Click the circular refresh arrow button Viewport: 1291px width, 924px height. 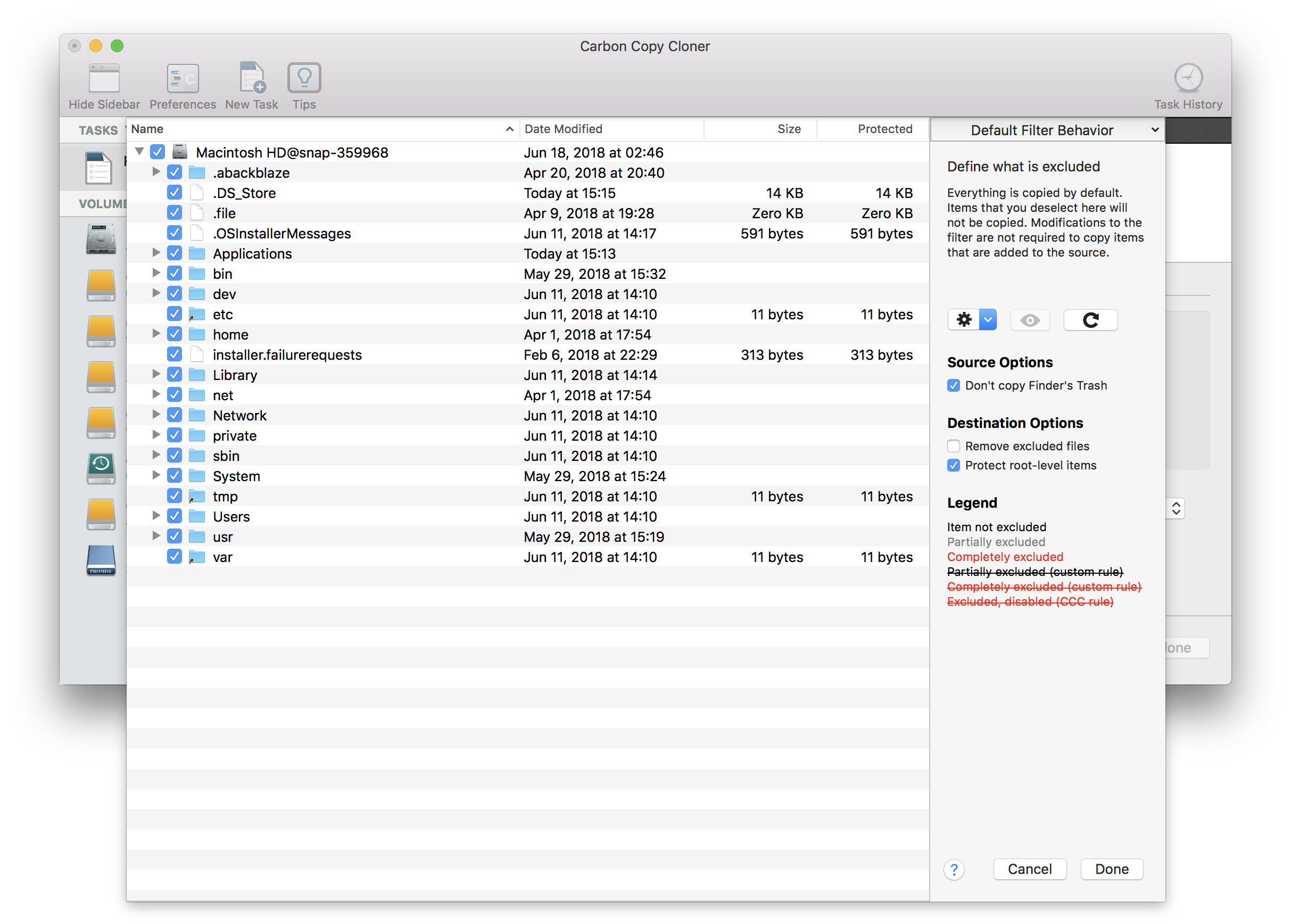point(1090,320)
